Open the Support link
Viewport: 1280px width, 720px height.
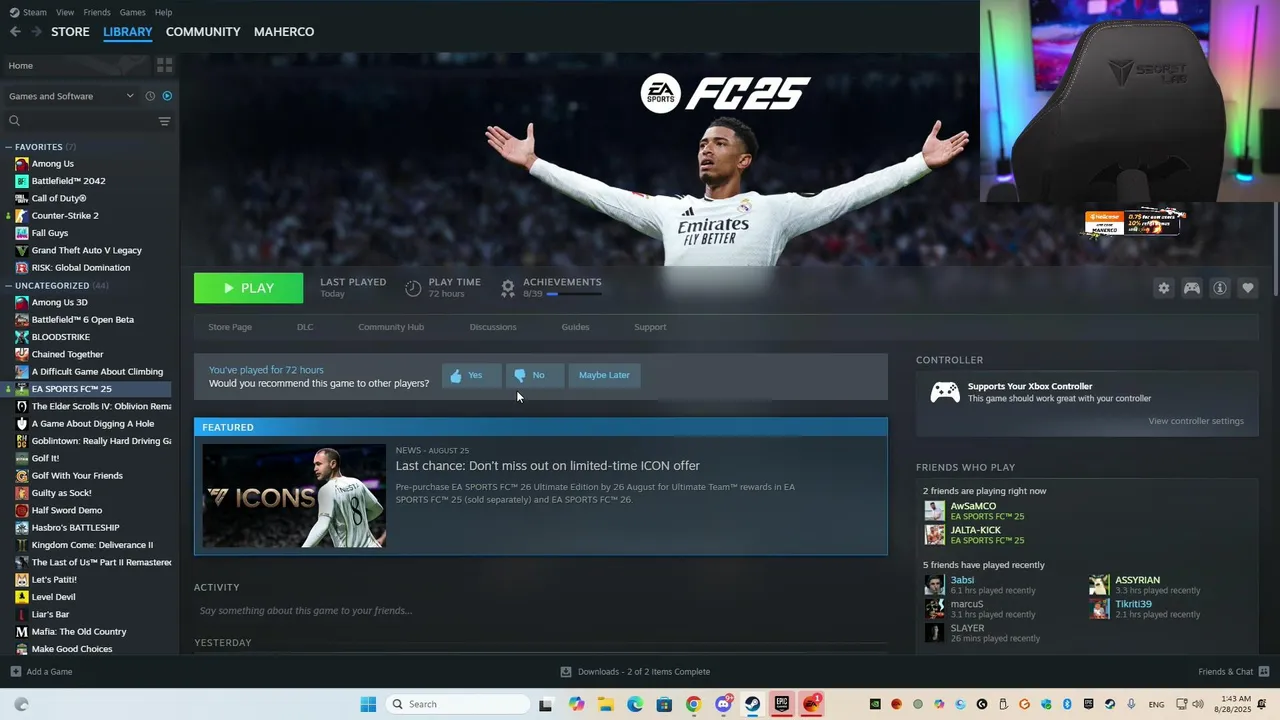(x=650, y=327)
